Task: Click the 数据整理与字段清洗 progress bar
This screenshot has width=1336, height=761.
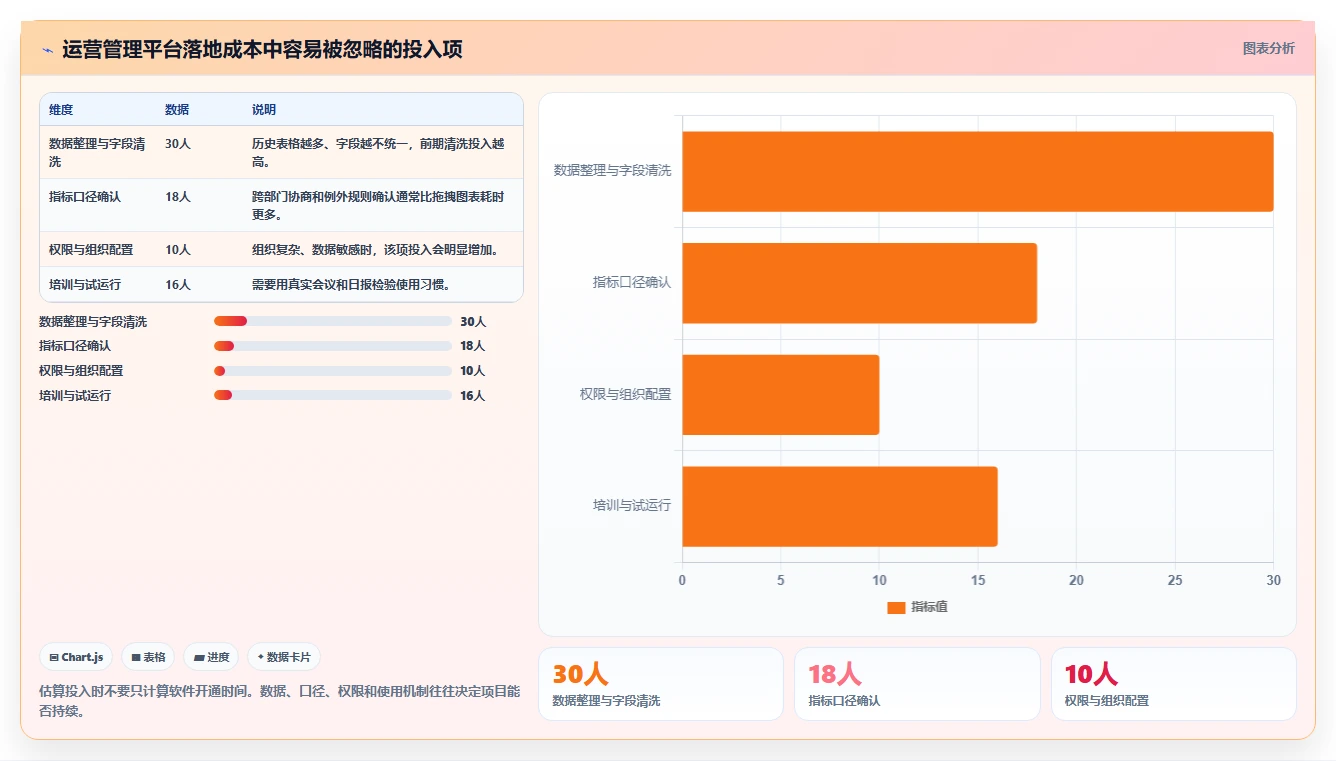Action: click(x=333, y=321)
